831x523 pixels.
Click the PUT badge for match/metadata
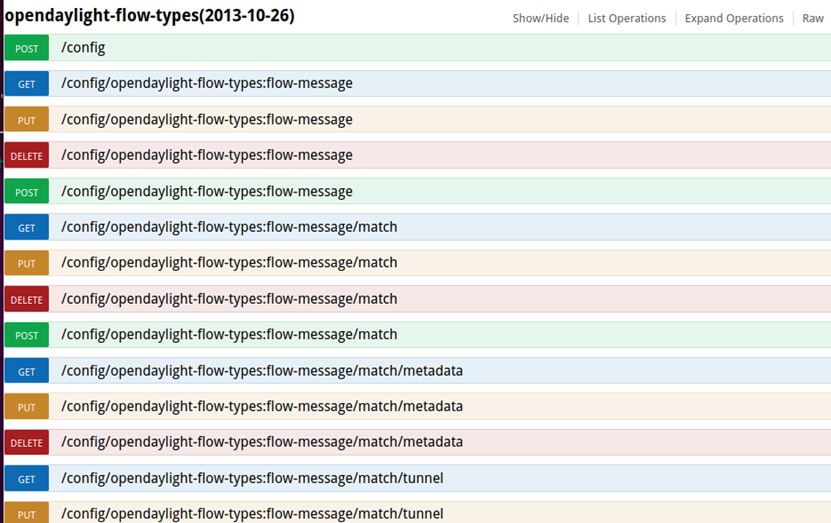pos(27,407)
